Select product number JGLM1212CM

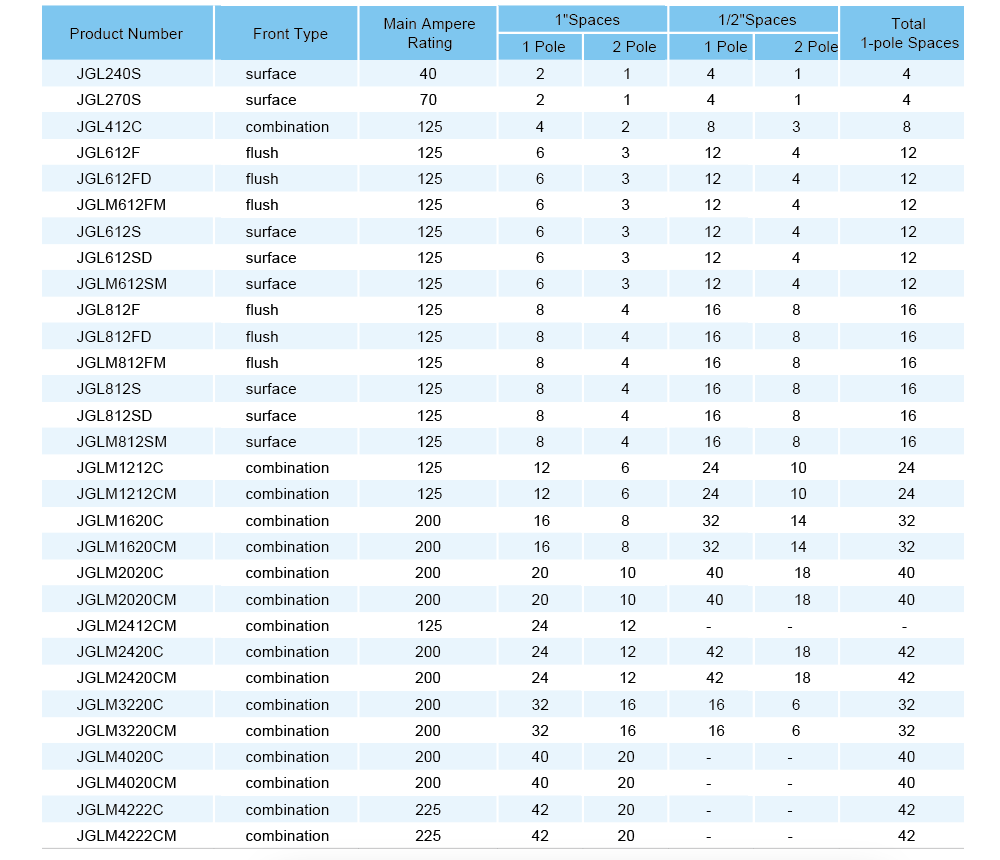point(126,494)
